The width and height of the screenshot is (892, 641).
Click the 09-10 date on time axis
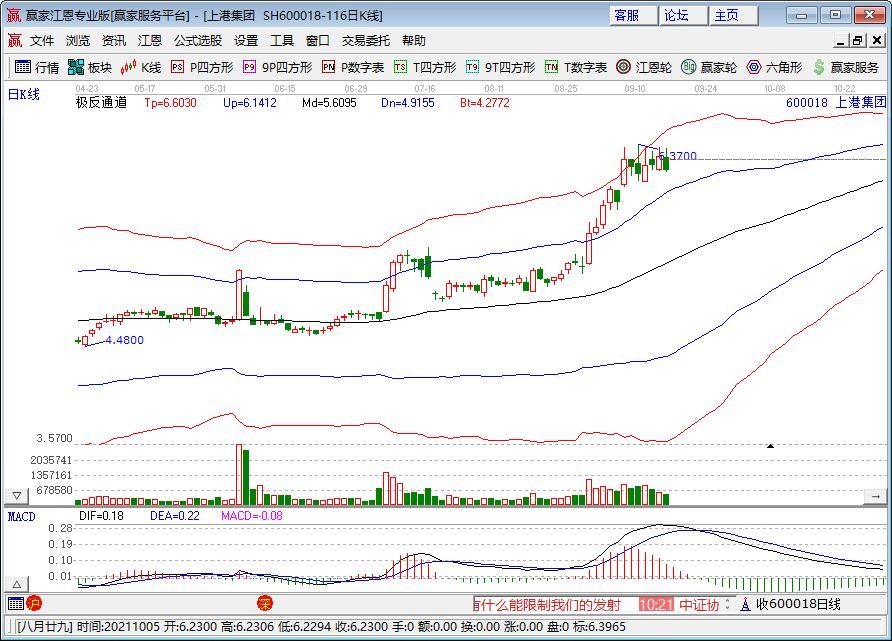[x=635, y=89]
